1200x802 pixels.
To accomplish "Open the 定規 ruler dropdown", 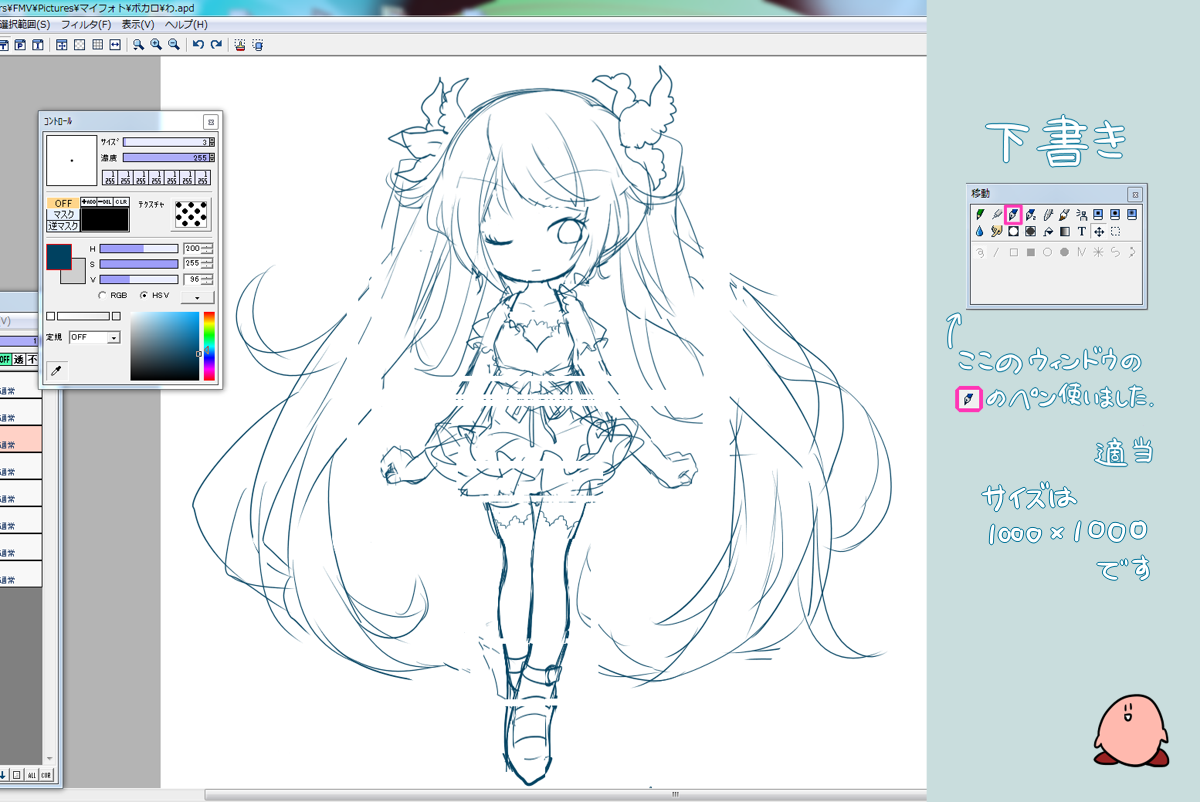I will [x=113, y=338].
